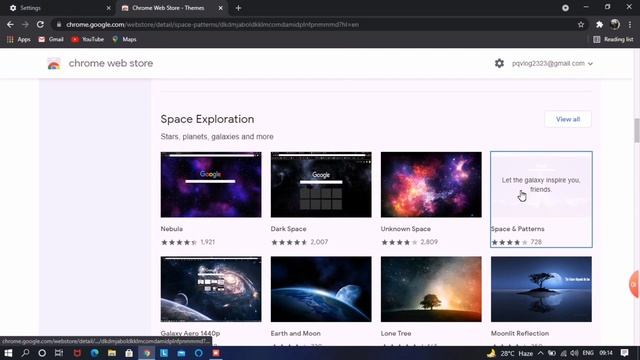The image size is (640, 360).
Task: Click the Unknown Space theme thumbnail
Action: 431,184
